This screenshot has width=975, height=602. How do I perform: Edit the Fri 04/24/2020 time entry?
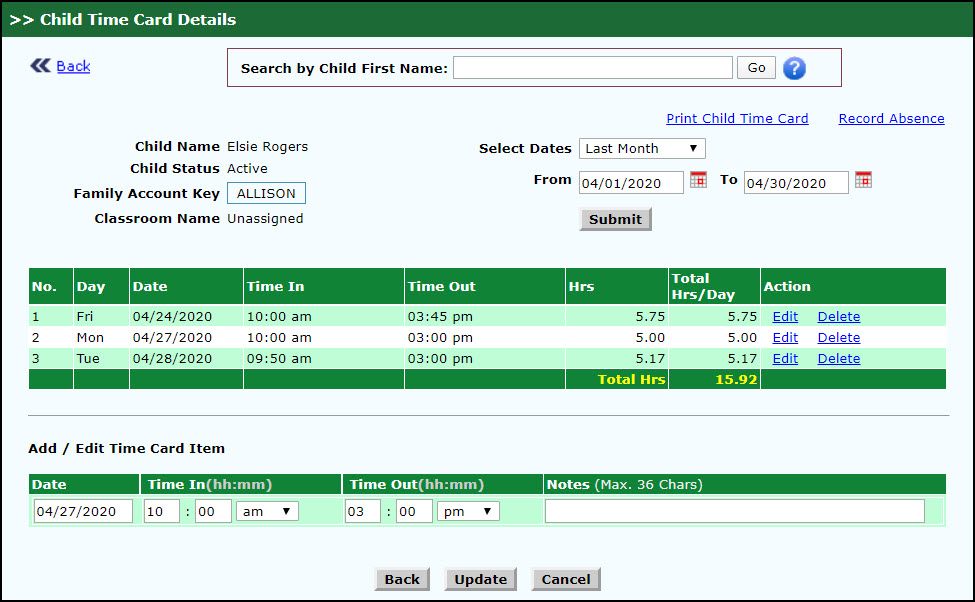pos(785,316)
